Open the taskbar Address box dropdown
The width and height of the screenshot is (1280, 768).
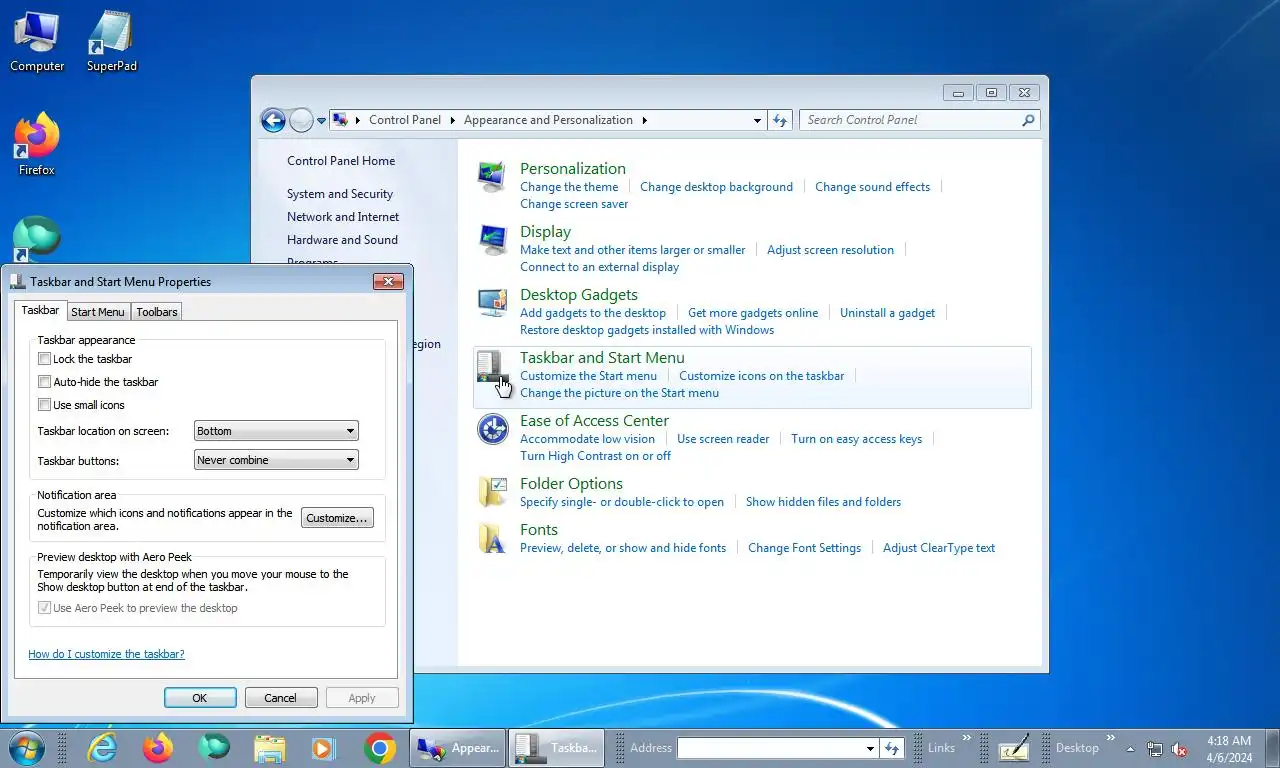pos(870,748)
